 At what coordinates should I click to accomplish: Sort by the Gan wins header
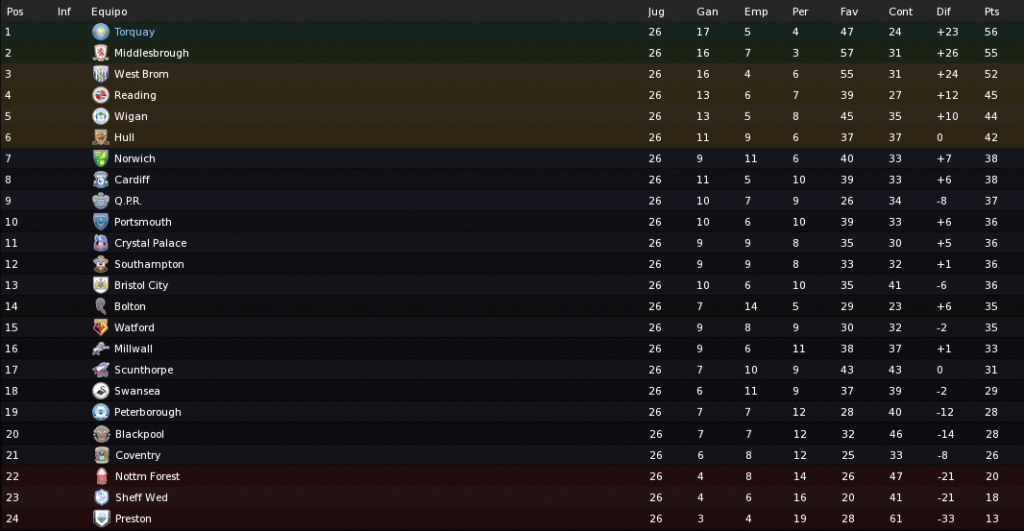click(707, 11)
